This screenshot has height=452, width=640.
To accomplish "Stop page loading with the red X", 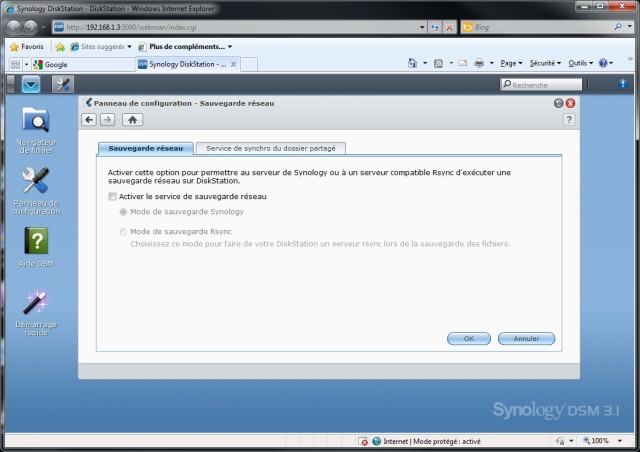I will tap(449, 27).
